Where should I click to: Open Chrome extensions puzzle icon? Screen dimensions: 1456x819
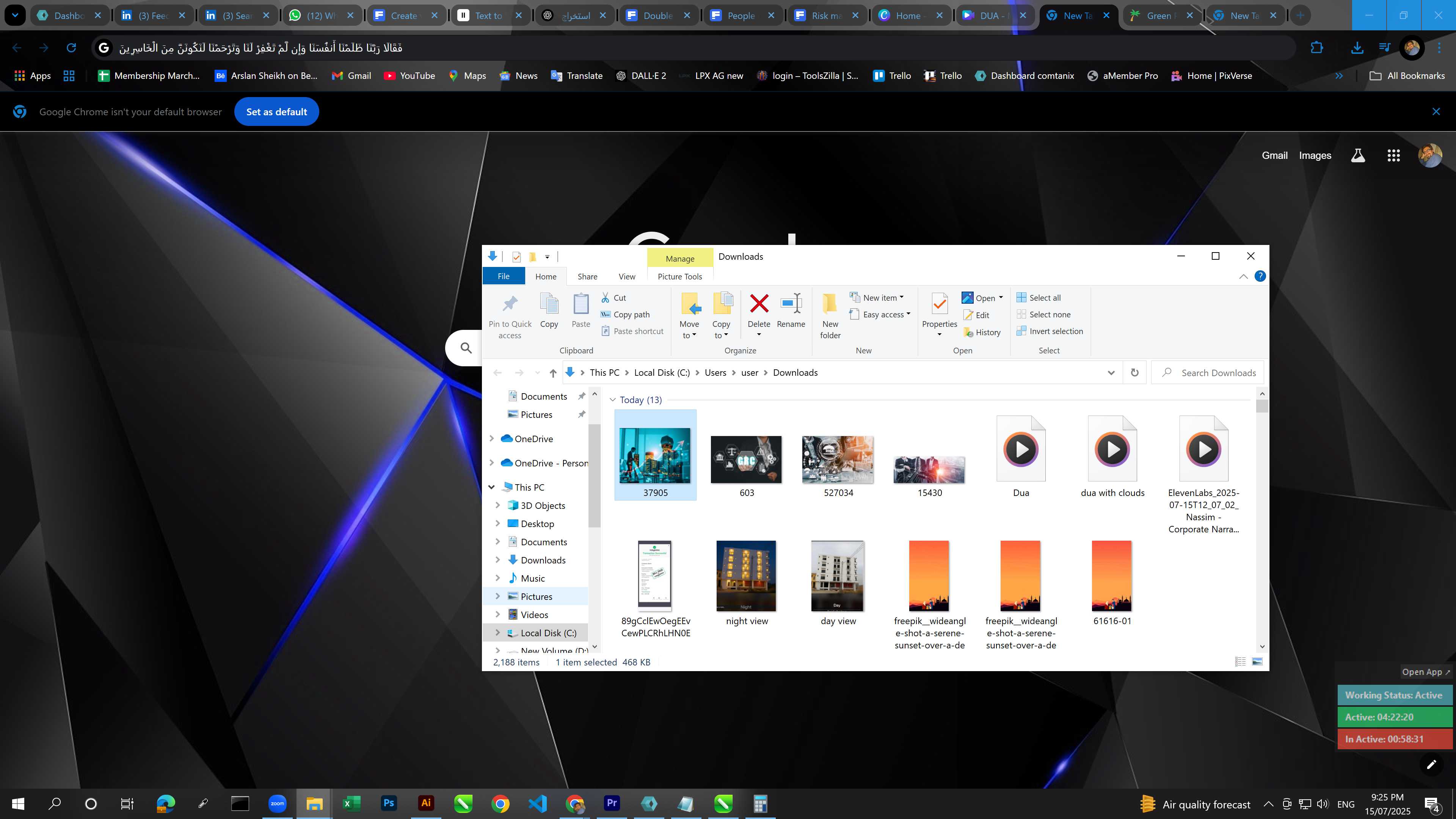[1316, 47]
